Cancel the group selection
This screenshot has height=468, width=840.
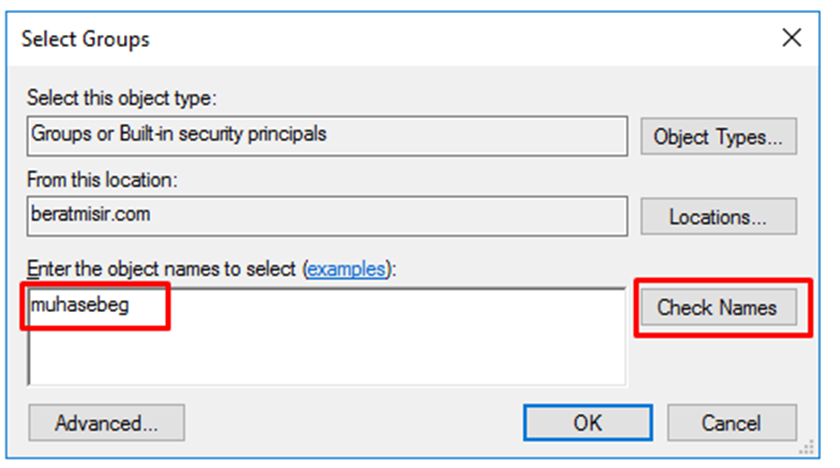click(731, 422)
